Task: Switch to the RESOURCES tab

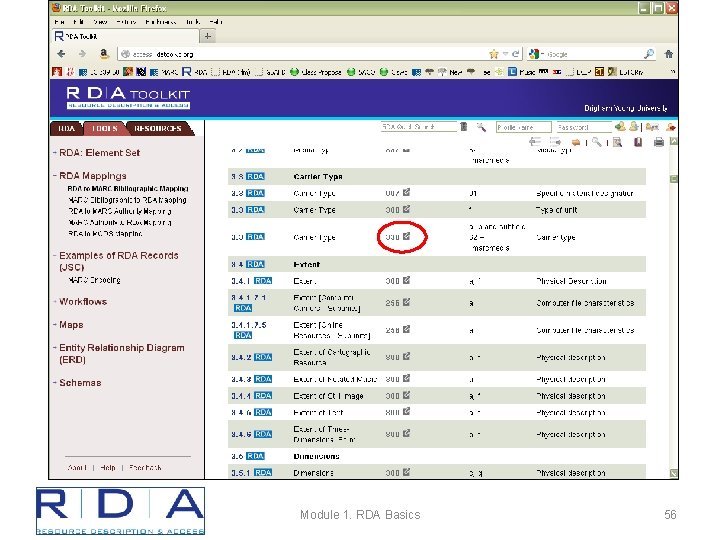Action: 158,129
